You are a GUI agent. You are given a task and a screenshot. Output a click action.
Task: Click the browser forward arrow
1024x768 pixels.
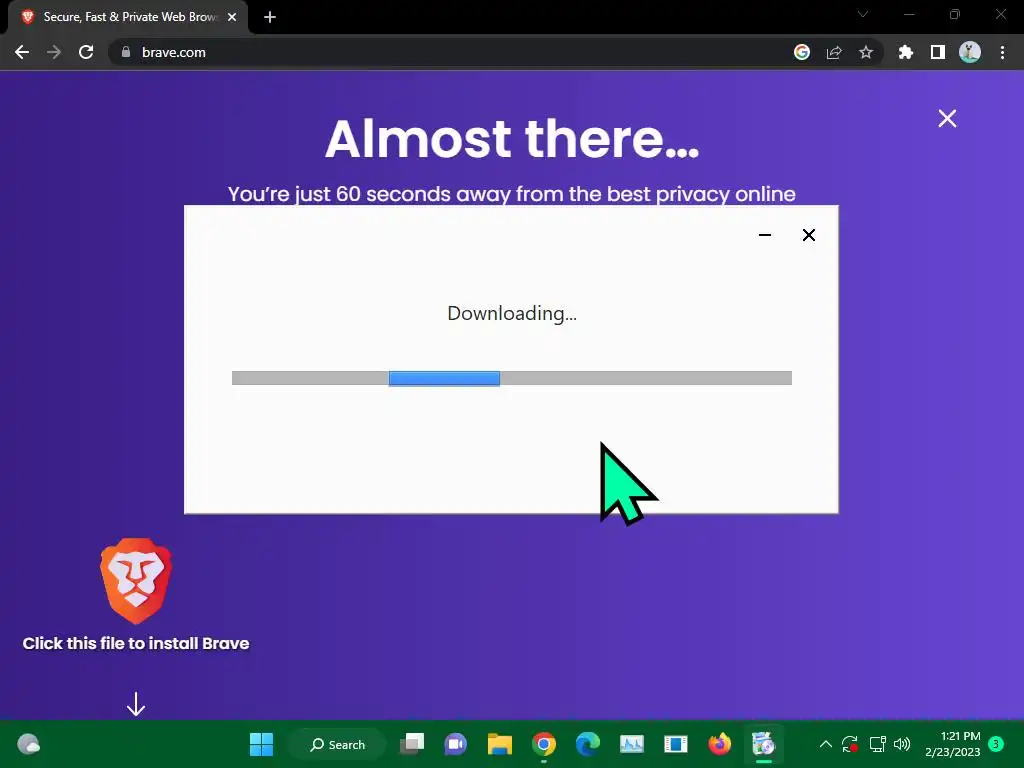tap(54, 52)
